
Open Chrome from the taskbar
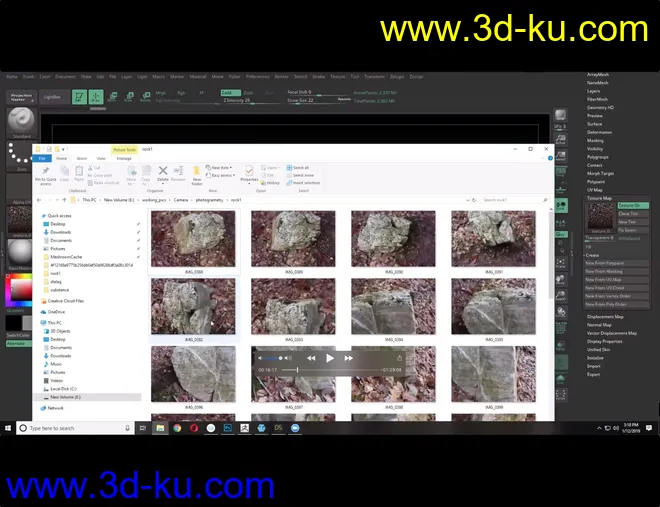[x=177, y=428]
